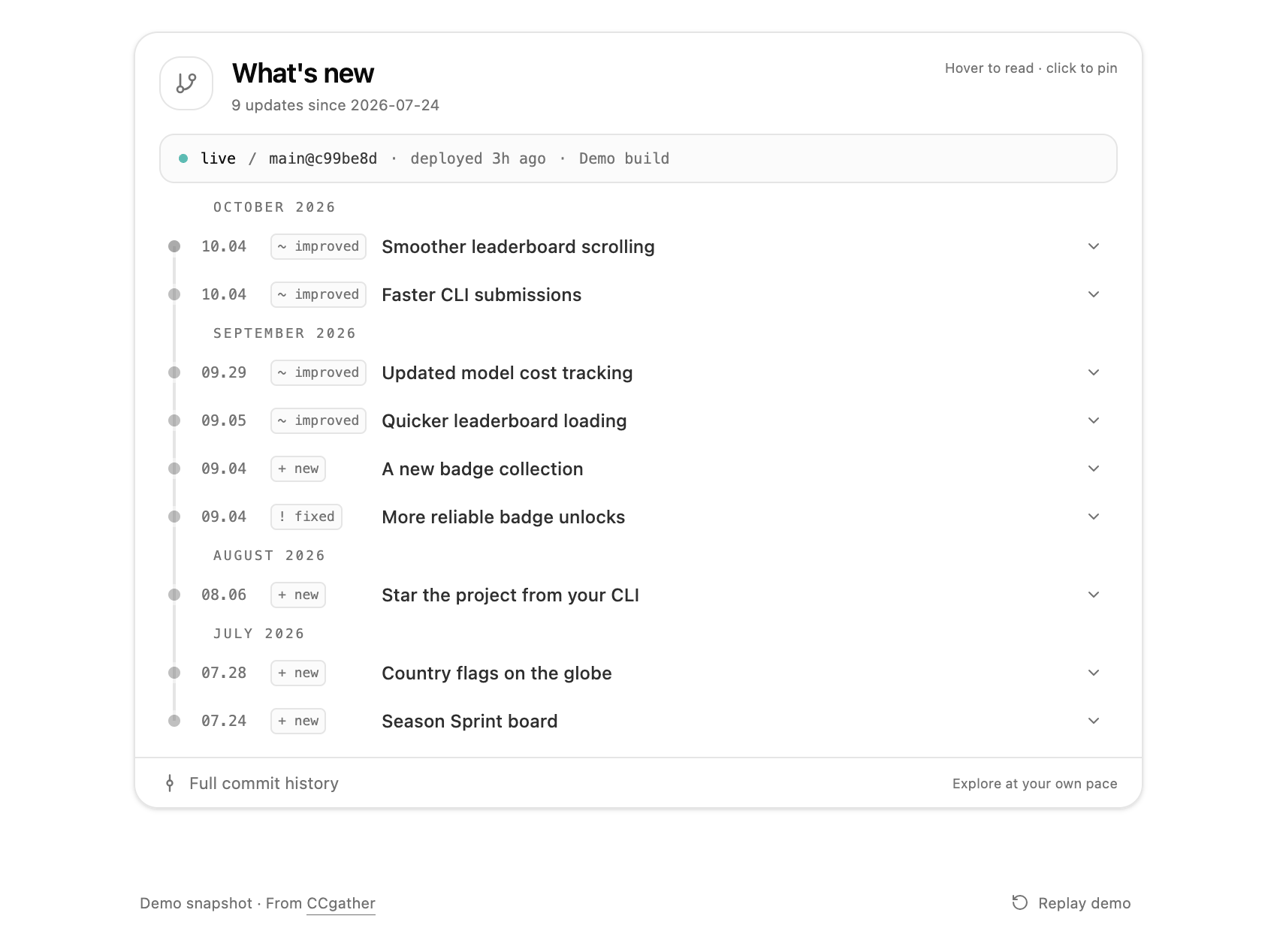Click the timeline dot for A new badge collection

point(174,468)
